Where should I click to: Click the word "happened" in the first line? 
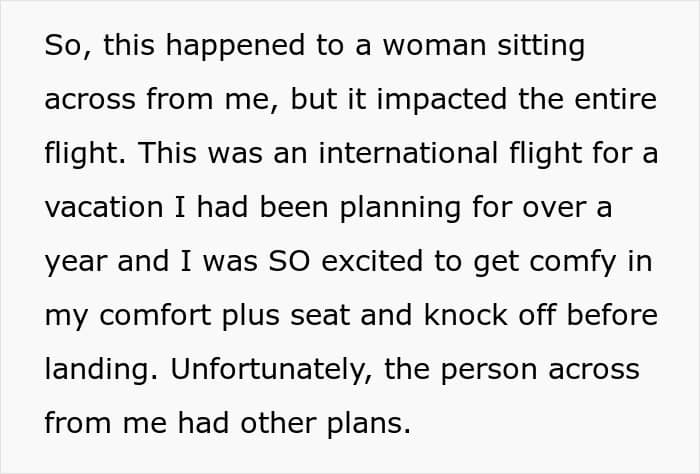[x=235, y=46]
